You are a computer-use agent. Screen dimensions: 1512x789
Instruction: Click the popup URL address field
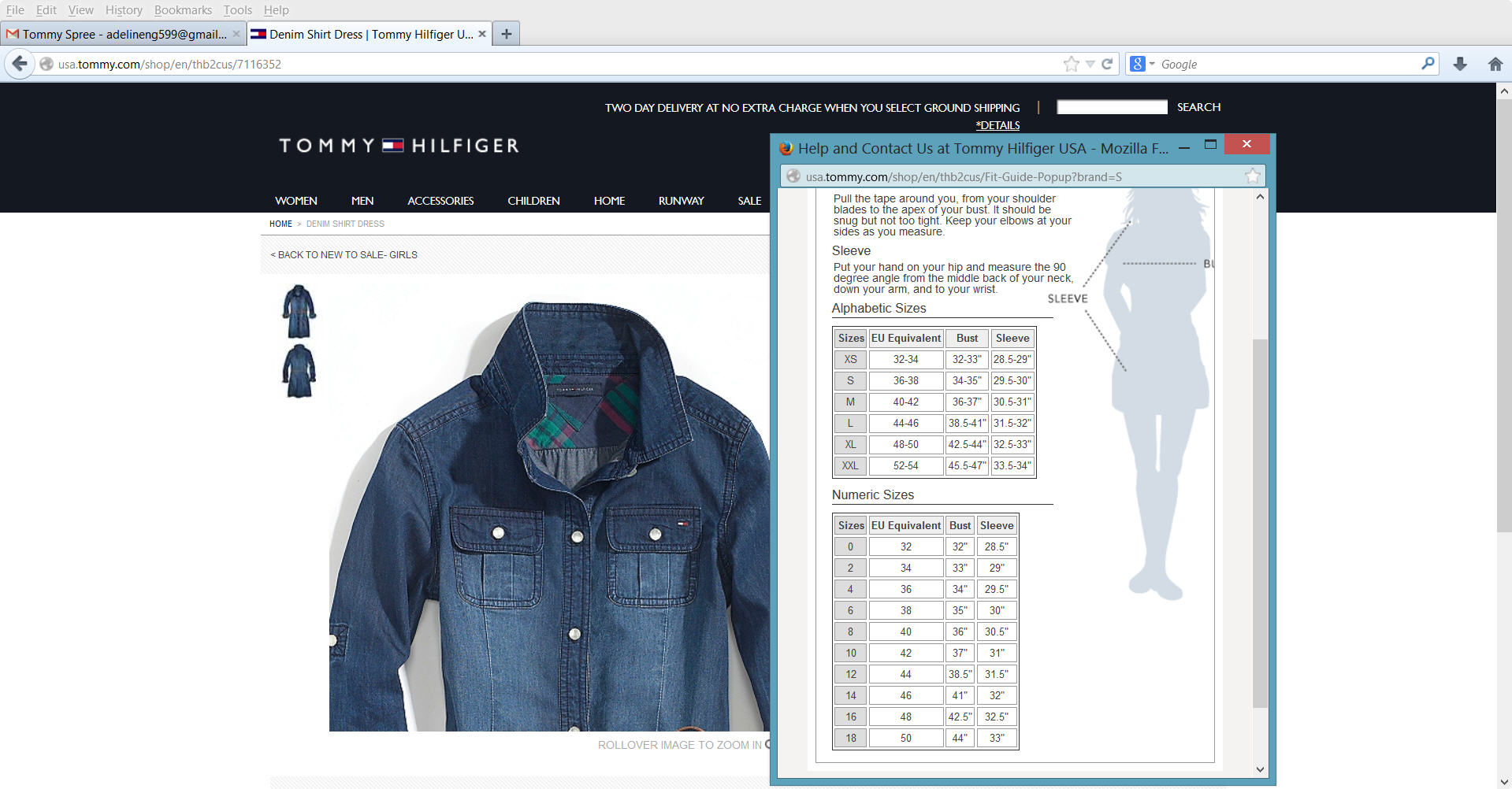[1022, 176]
